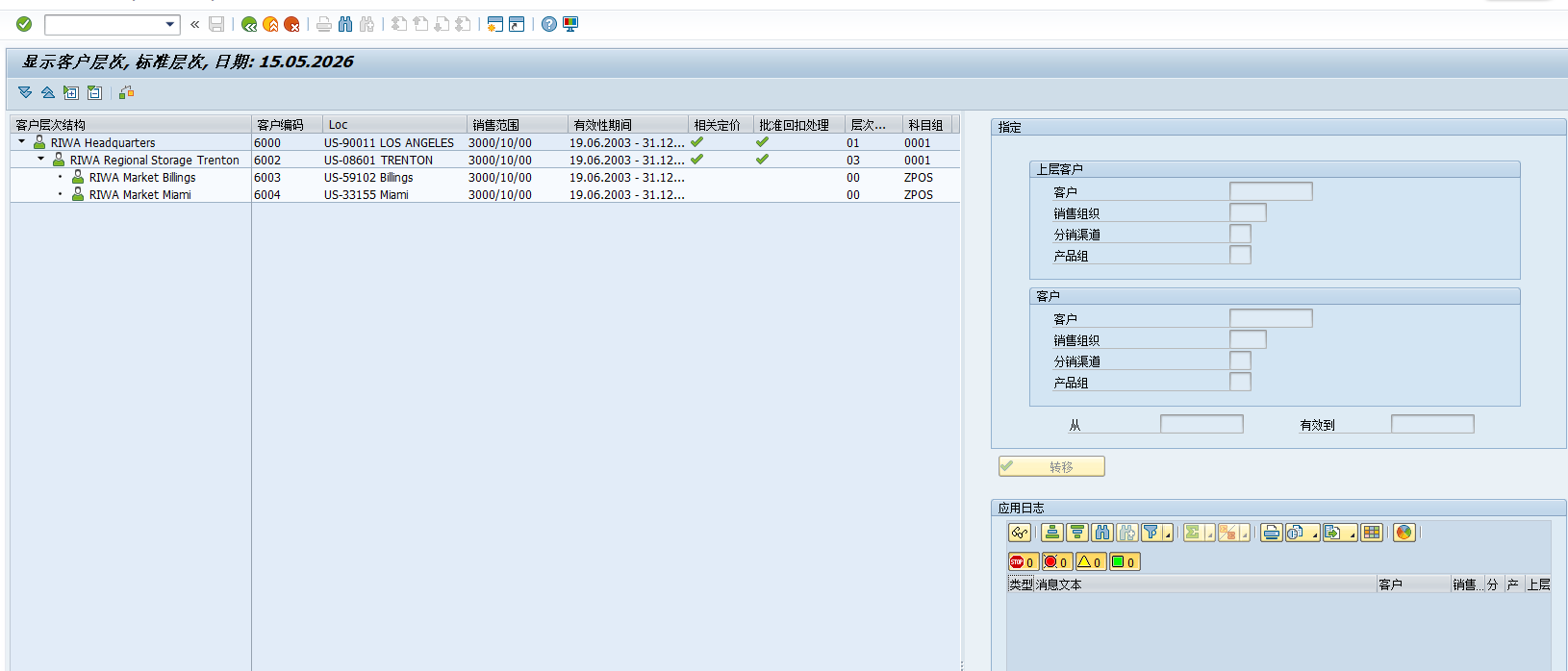This screenshot has width=1568, height=671.
Task: Toggle the red error messages filter
Action: point(1056,562)
